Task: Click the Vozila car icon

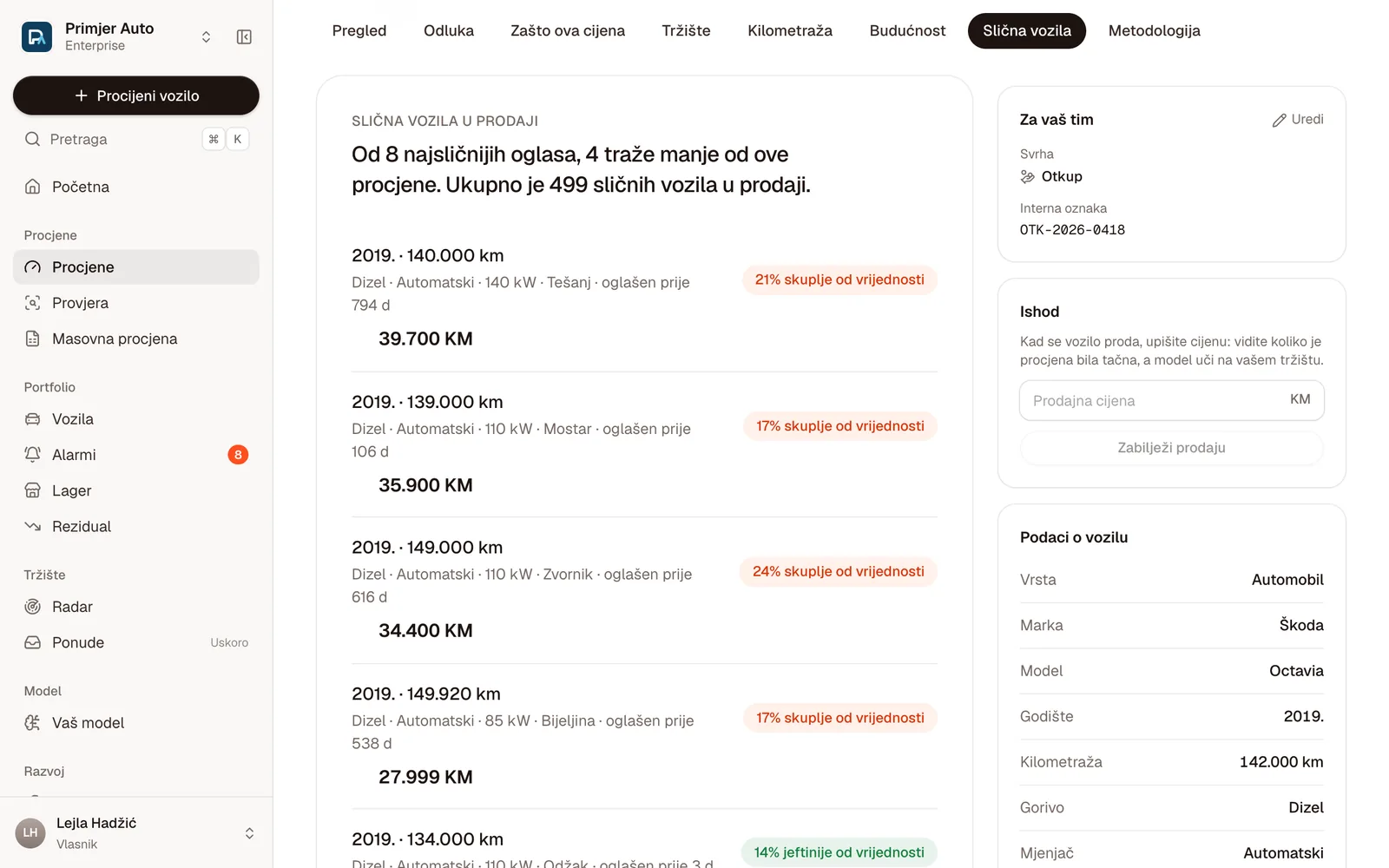Action: (32, 419)
